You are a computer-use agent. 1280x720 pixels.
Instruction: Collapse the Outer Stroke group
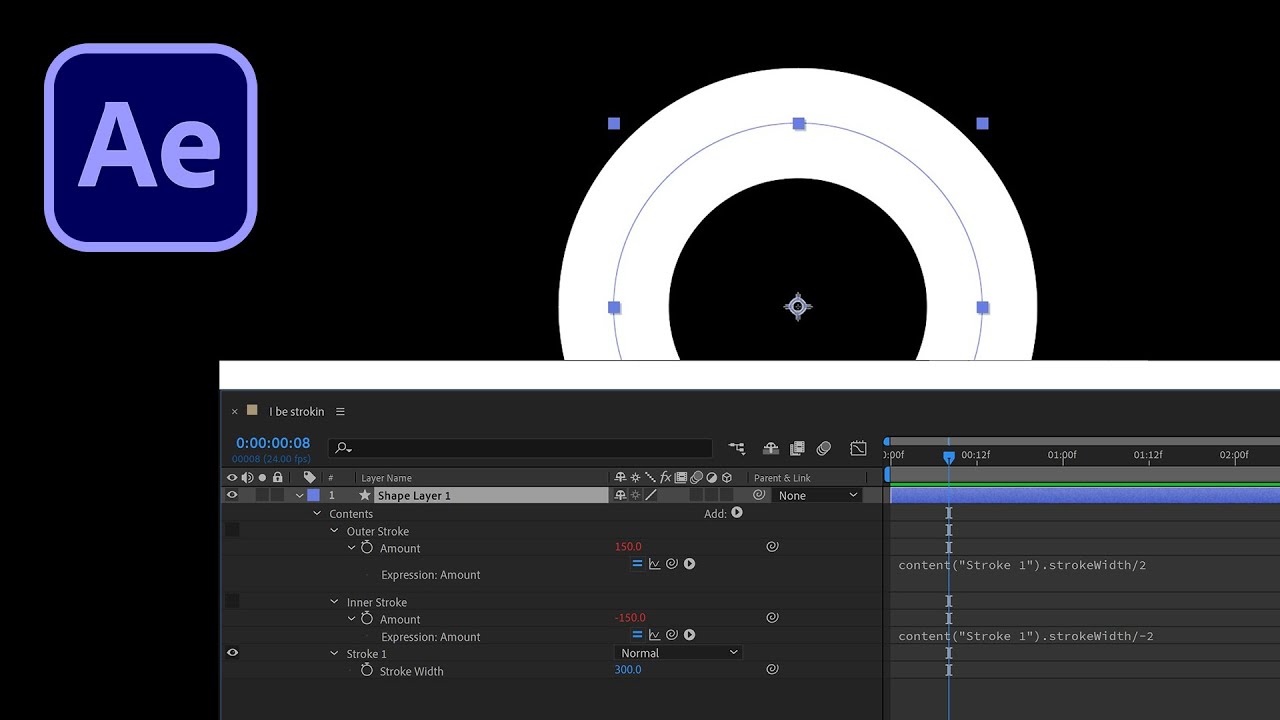click(334, 531)
